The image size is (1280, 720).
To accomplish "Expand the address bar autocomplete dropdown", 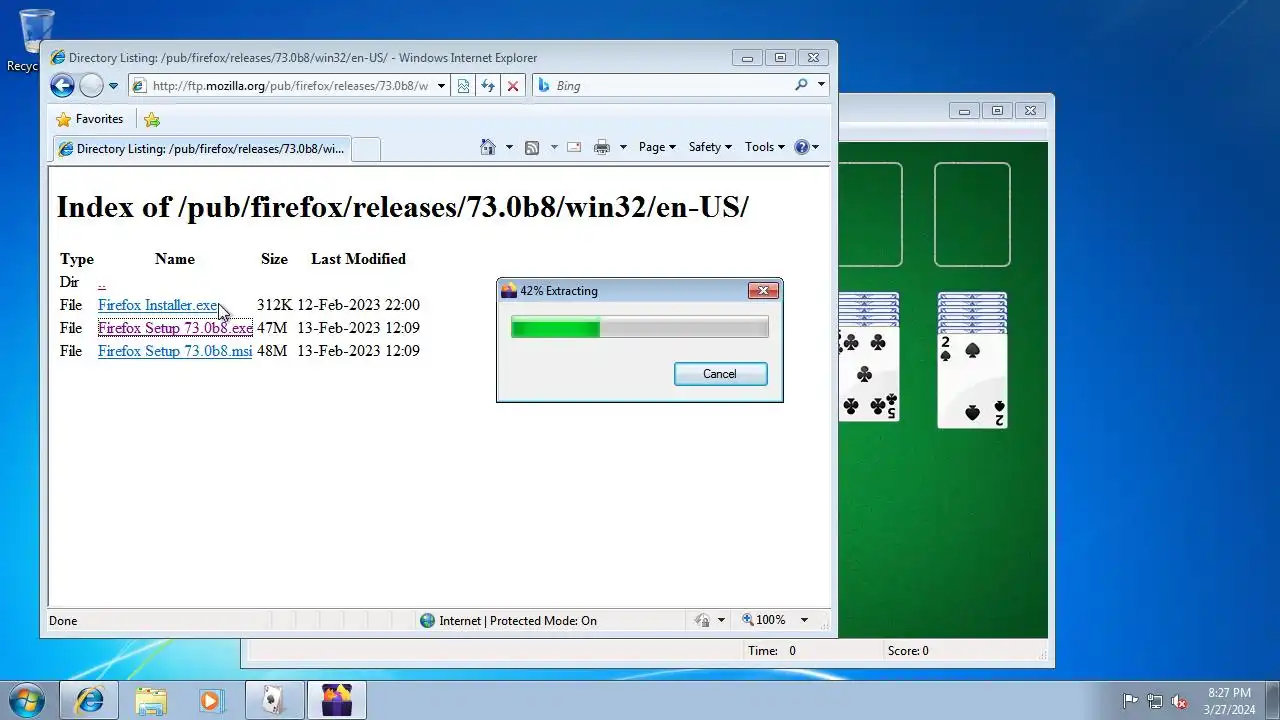I will point(441,86).
